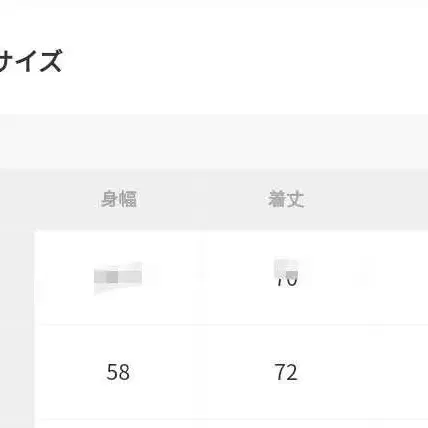428x428 pixels.
Task: Click the divider line above the 58 row
Action: click(231, 324)
